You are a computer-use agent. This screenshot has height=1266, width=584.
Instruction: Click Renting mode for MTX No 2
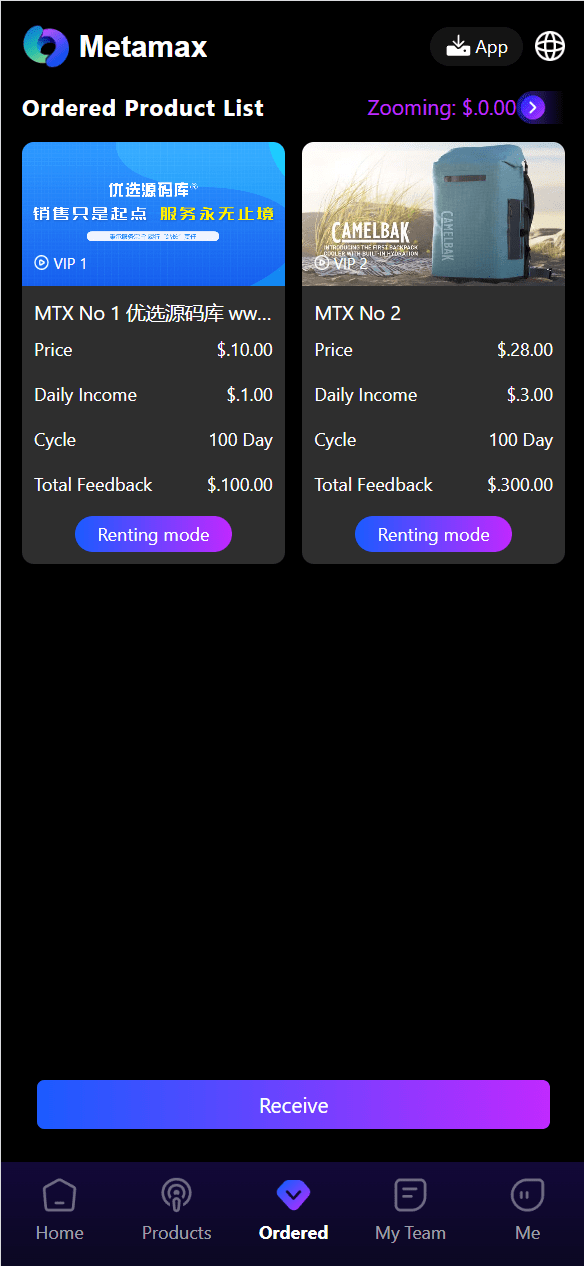(x=433, y=535)
